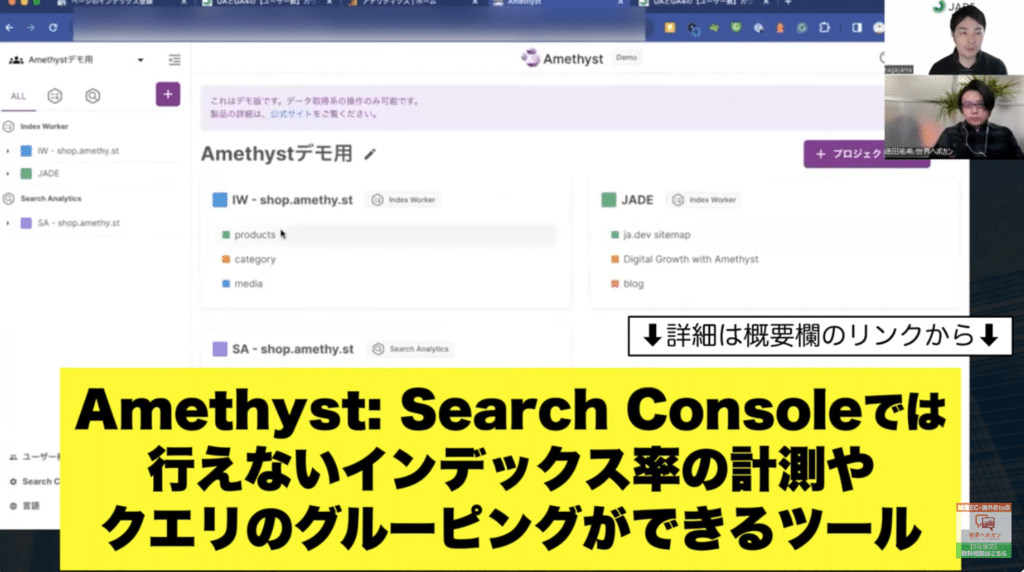Expand IW - shop.amethy.st in the sidebar tree
The image size is (1024, 572).
point(8,151)
